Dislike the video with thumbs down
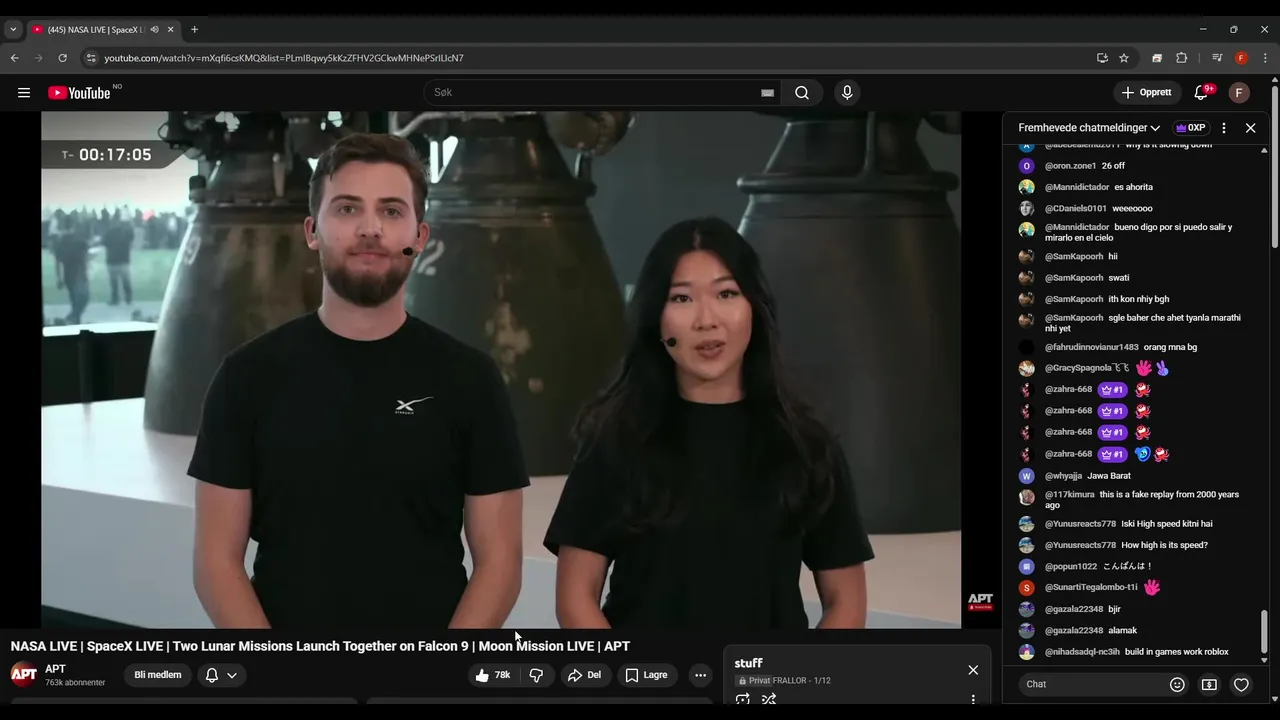The image size is (1280, 720). 536,675
